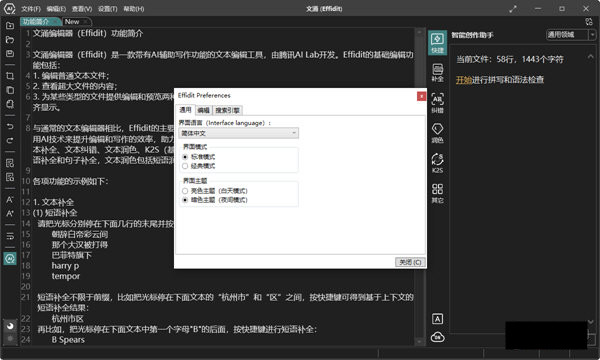Open the 快捷 shortcut panel
The height and width of the screenshot is (360, 600).
[437, 43]
